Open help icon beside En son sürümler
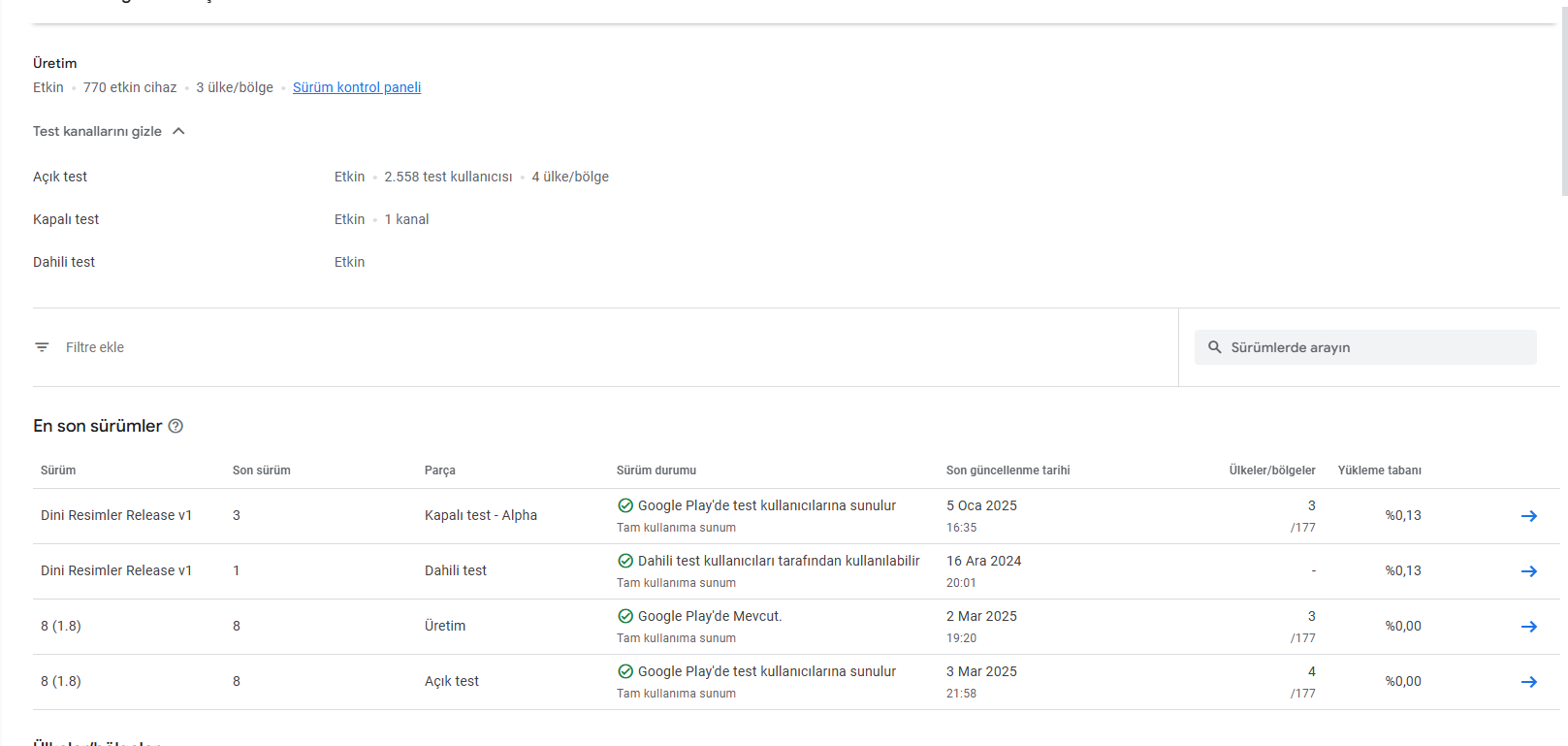The height and width of the screenshot is (746, 1568). [176, 426]
